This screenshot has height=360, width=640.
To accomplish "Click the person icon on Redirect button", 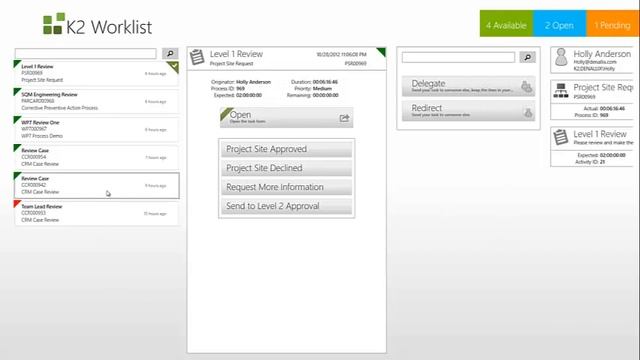I will (528, 112).
